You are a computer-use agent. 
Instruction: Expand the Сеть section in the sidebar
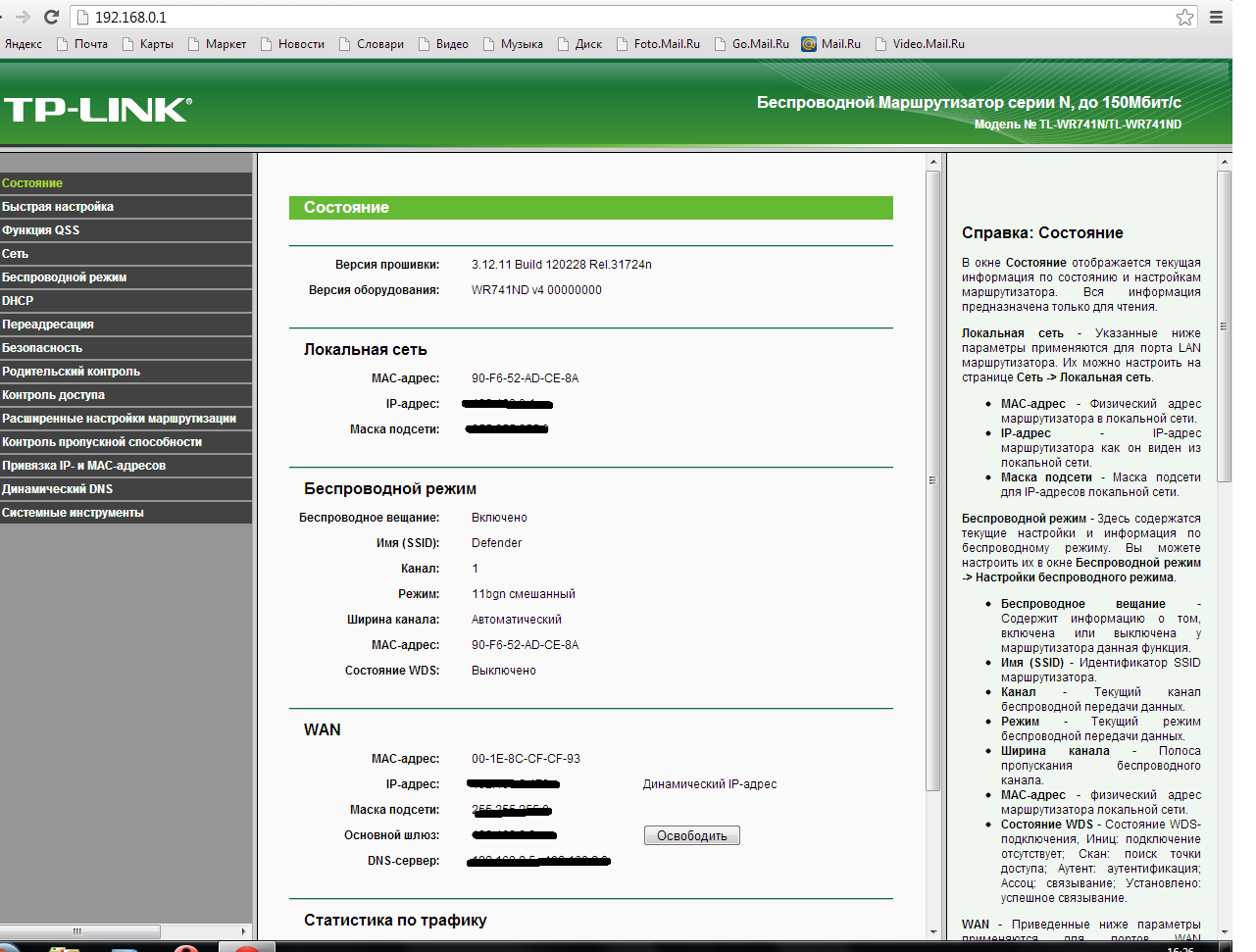point(16,254)
